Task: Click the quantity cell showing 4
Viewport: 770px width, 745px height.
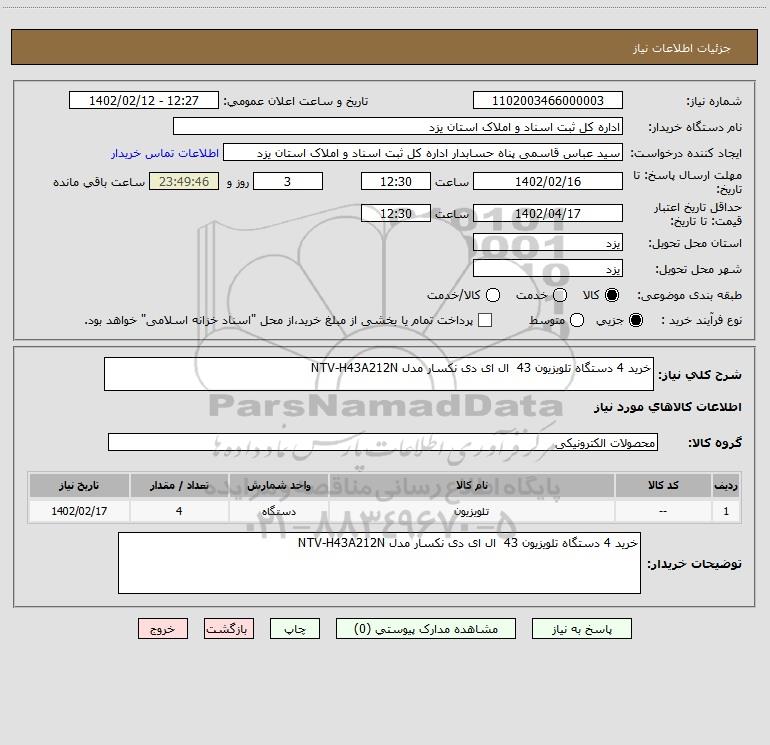Action: point(179,511)
